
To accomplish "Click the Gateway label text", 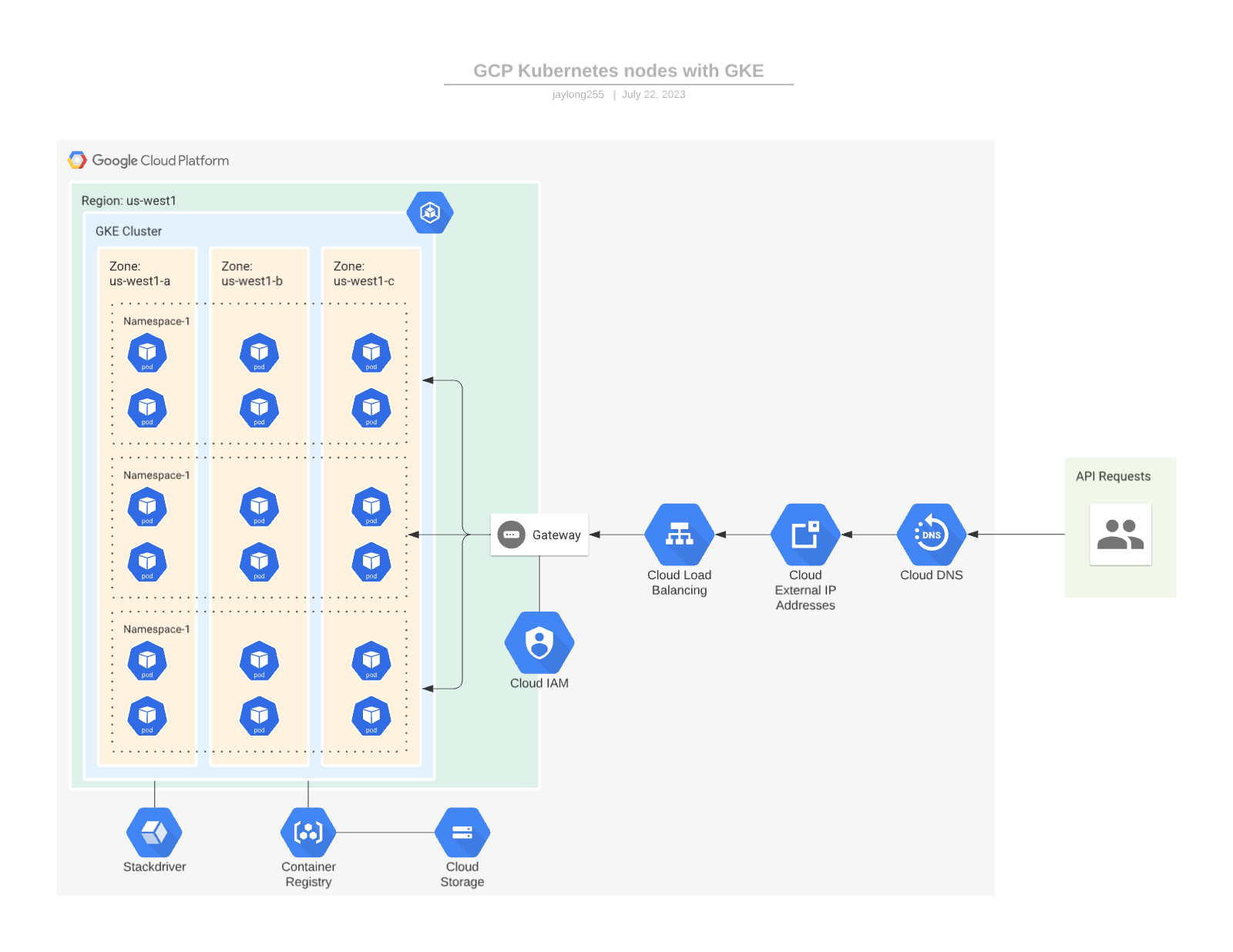I will (556, 535).
